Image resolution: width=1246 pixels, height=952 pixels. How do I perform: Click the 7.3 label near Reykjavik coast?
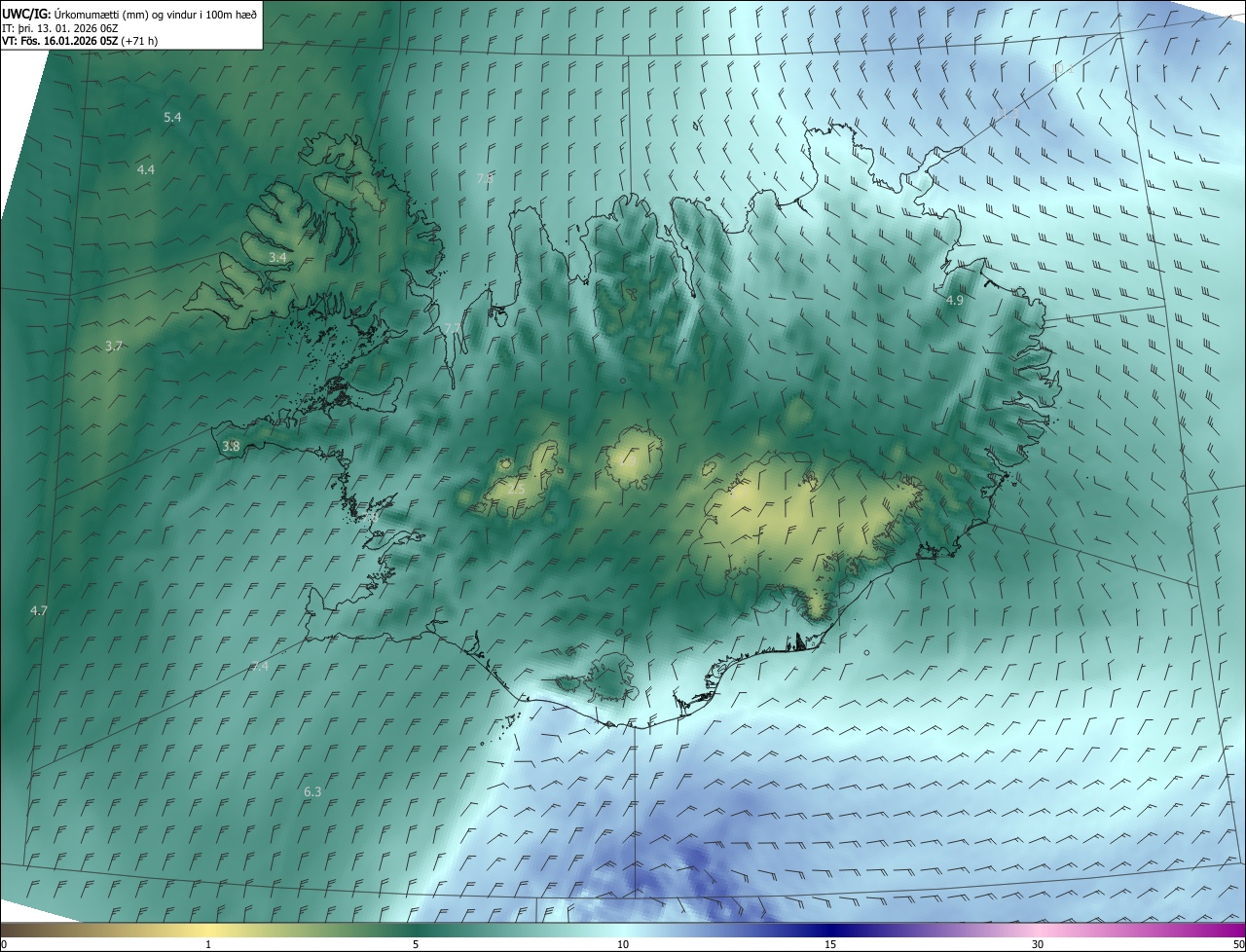[370, 518]
